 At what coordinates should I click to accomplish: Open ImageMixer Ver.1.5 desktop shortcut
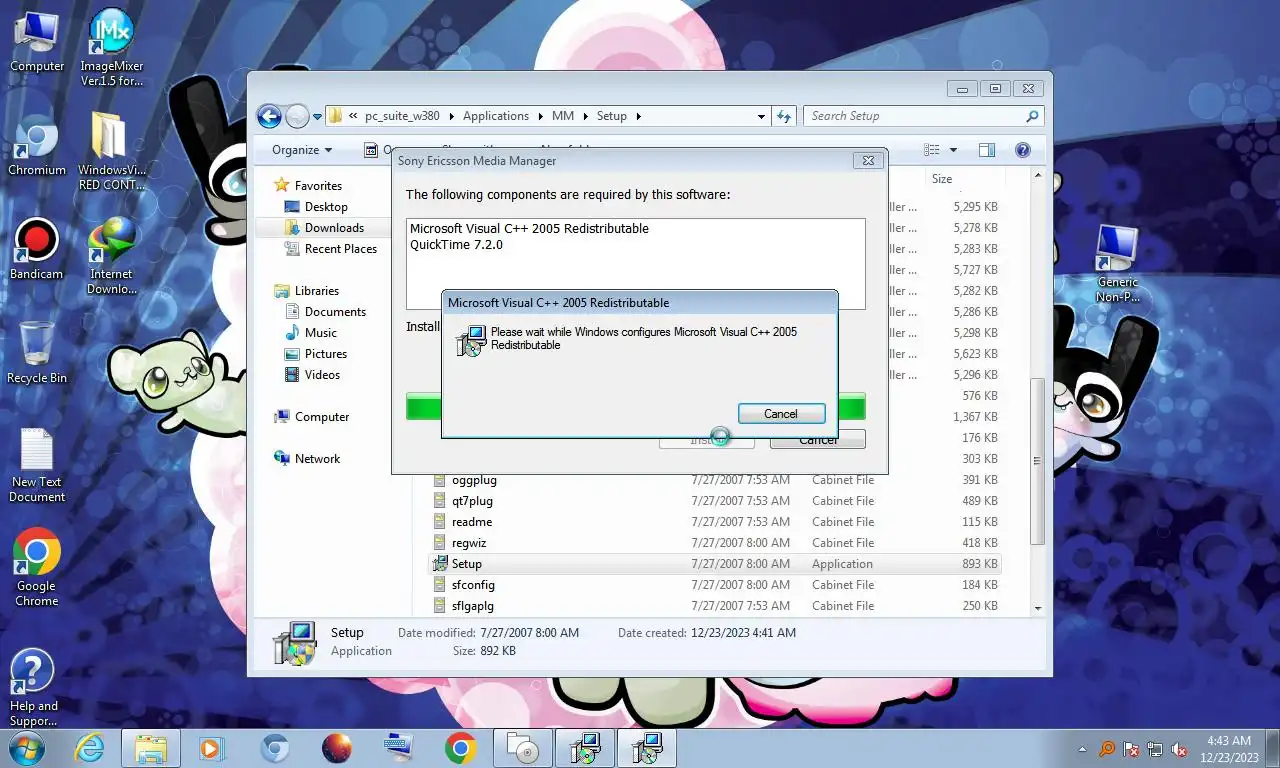coord(111,47)
